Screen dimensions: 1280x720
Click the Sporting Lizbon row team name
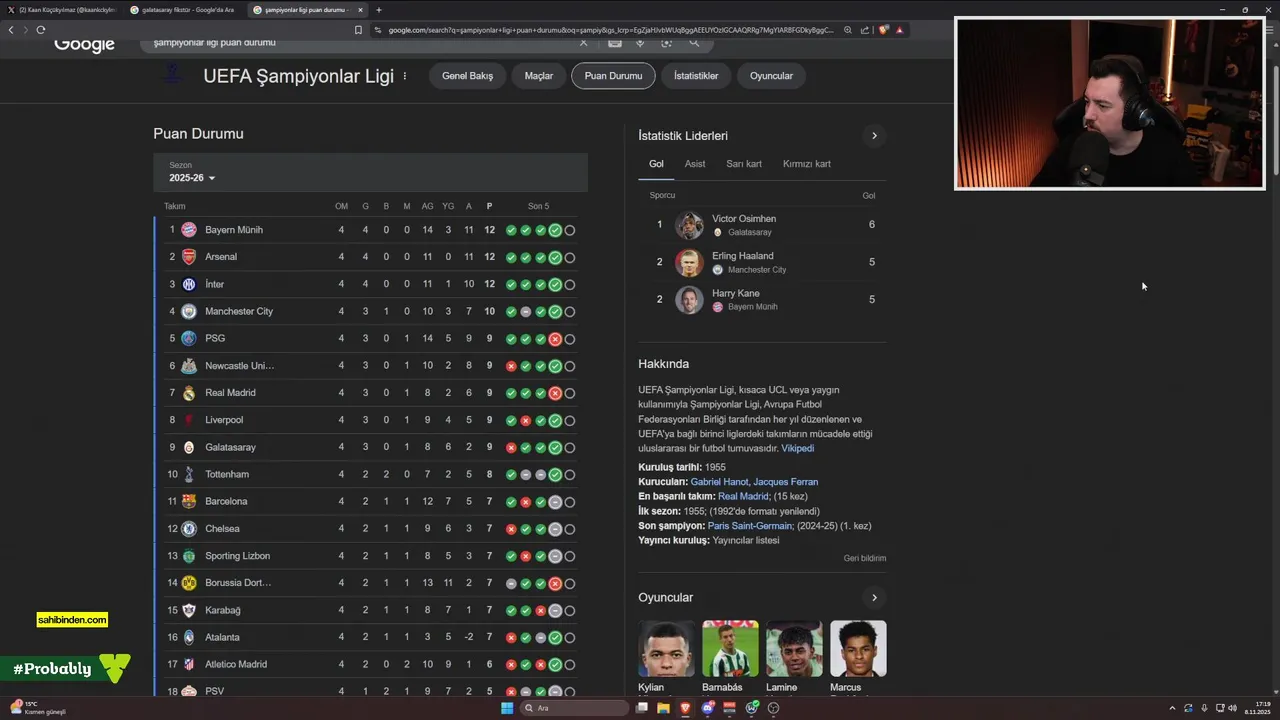238,556
